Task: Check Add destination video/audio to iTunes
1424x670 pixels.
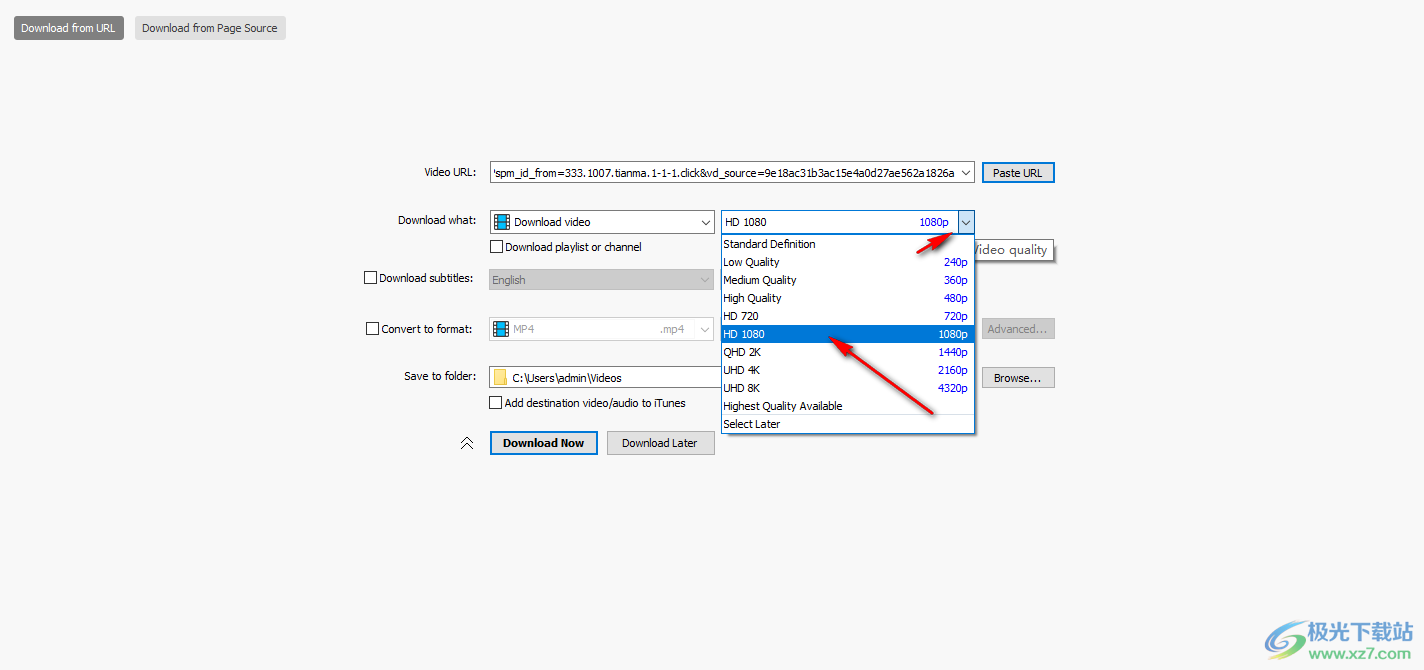Action: [x=495, y=403]
